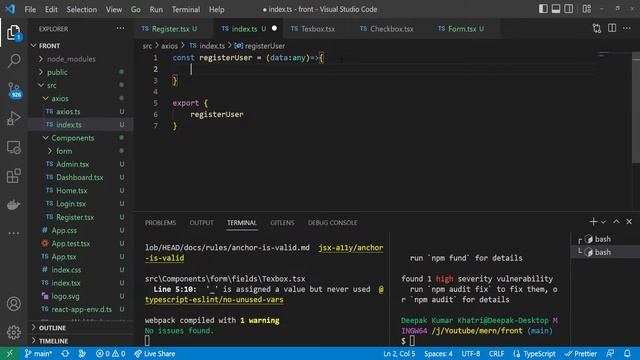Click the remote window indicator in status bar

(9, 354)
